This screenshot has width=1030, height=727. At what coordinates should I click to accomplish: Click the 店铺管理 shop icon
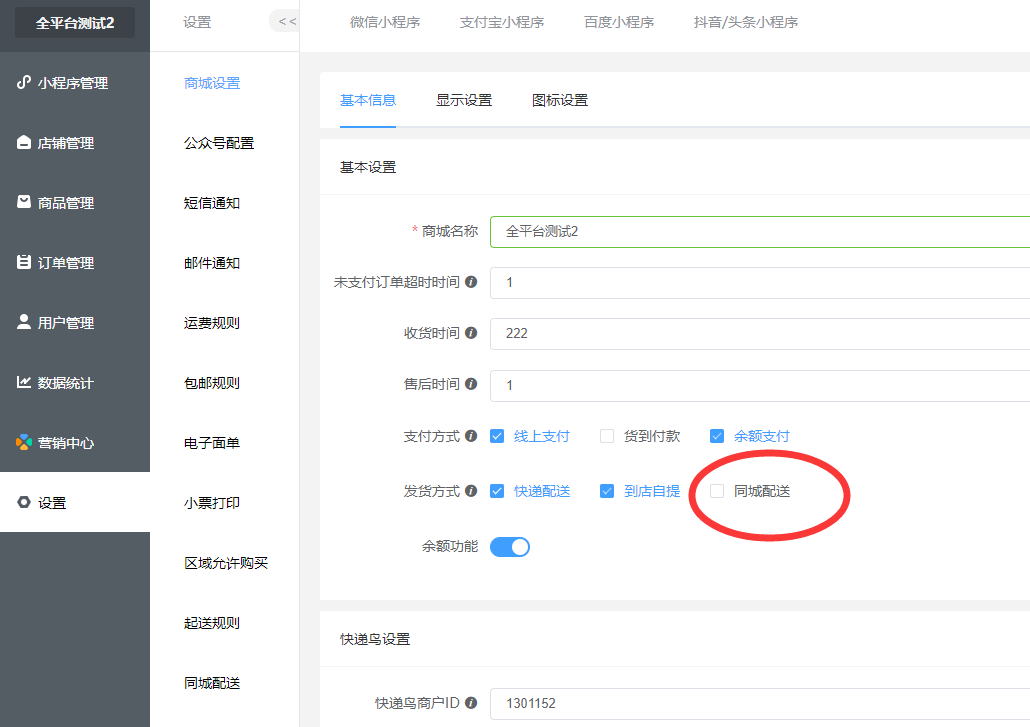(x=24, y=143)
